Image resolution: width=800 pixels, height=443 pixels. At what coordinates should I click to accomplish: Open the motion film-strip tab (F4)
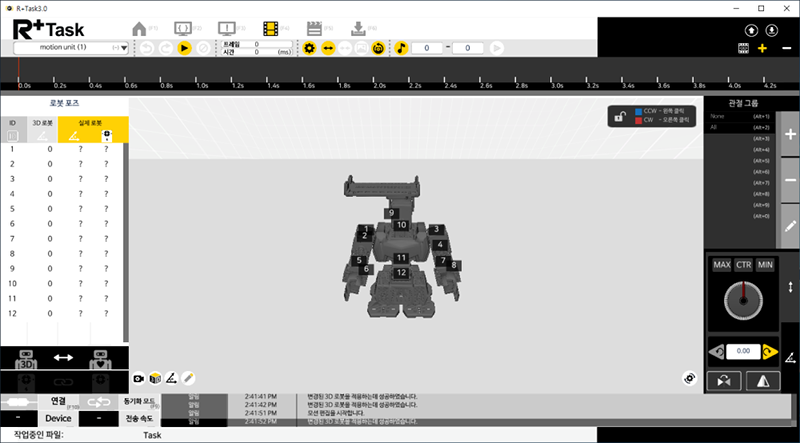[271, 29]
